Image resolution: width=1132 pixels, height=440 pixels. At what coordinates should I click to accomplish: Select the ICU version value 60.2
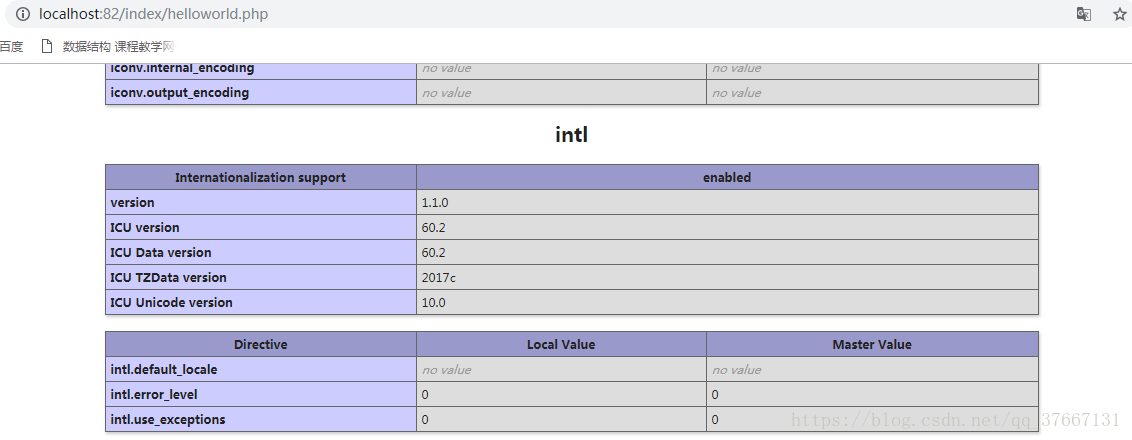[433, 228]
